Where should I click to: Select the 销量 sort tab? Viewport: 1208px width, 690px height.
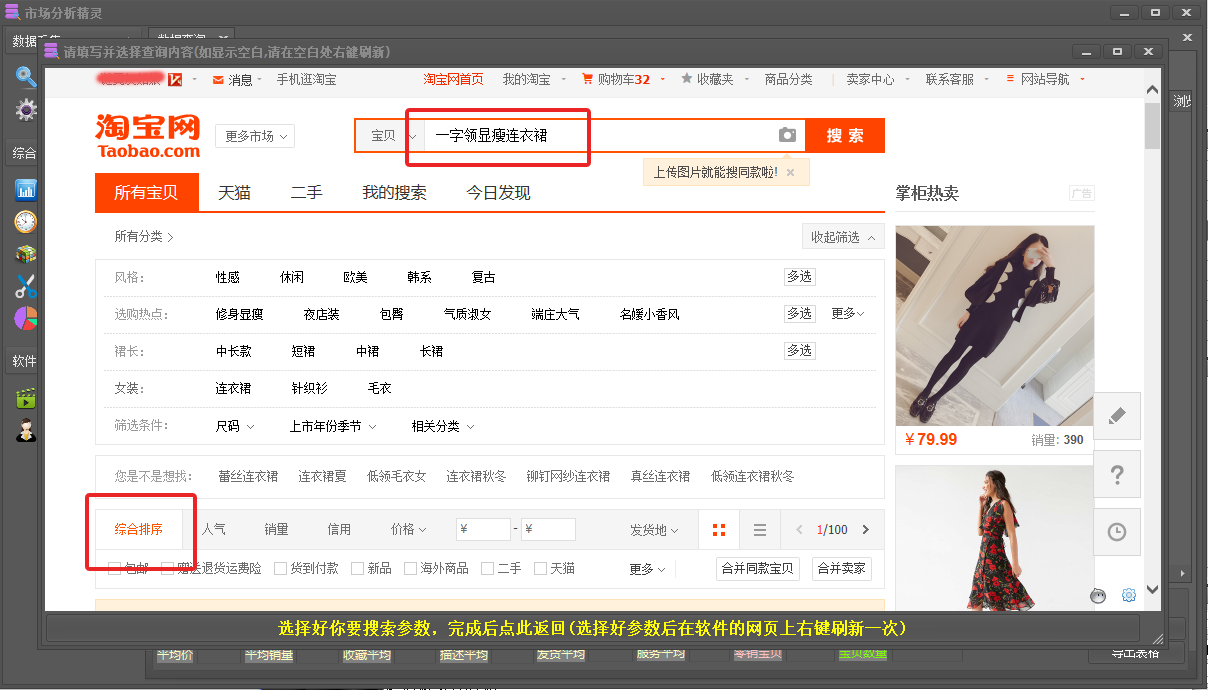[276, 530]
